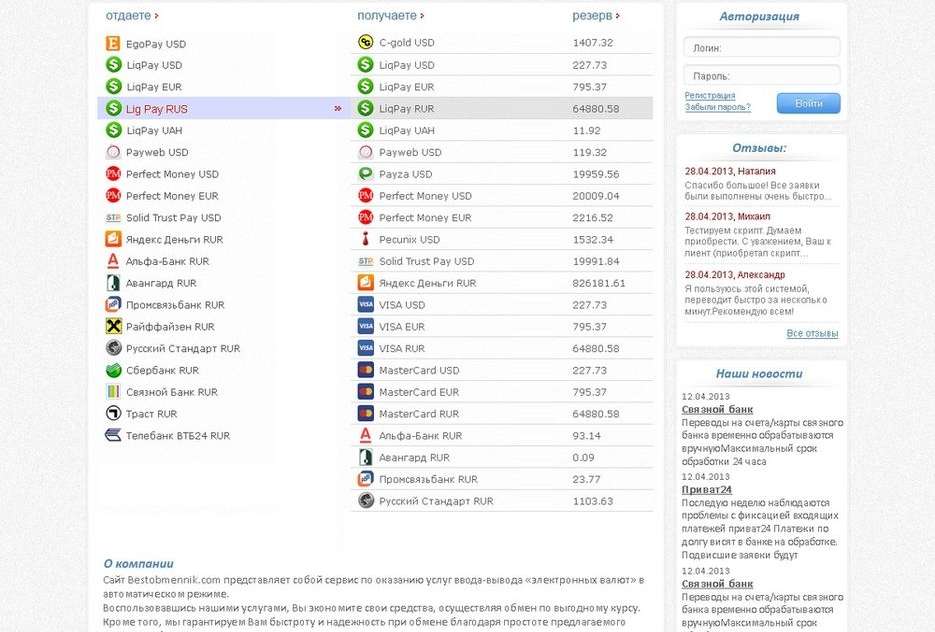Click the LiqPay EUR icon in отдаете list
This screenshot has width=935, height=632.
tap(113, 86)
